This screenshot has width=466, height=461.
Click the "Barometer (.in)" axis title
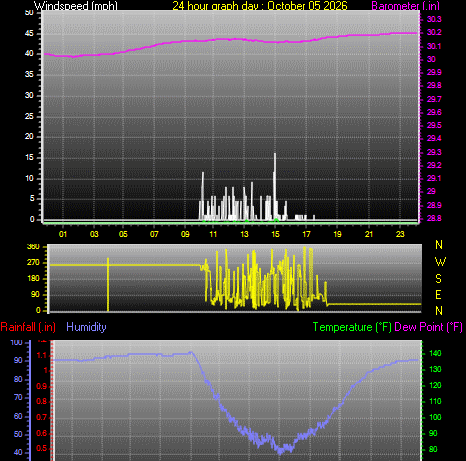tap(405, 6)
